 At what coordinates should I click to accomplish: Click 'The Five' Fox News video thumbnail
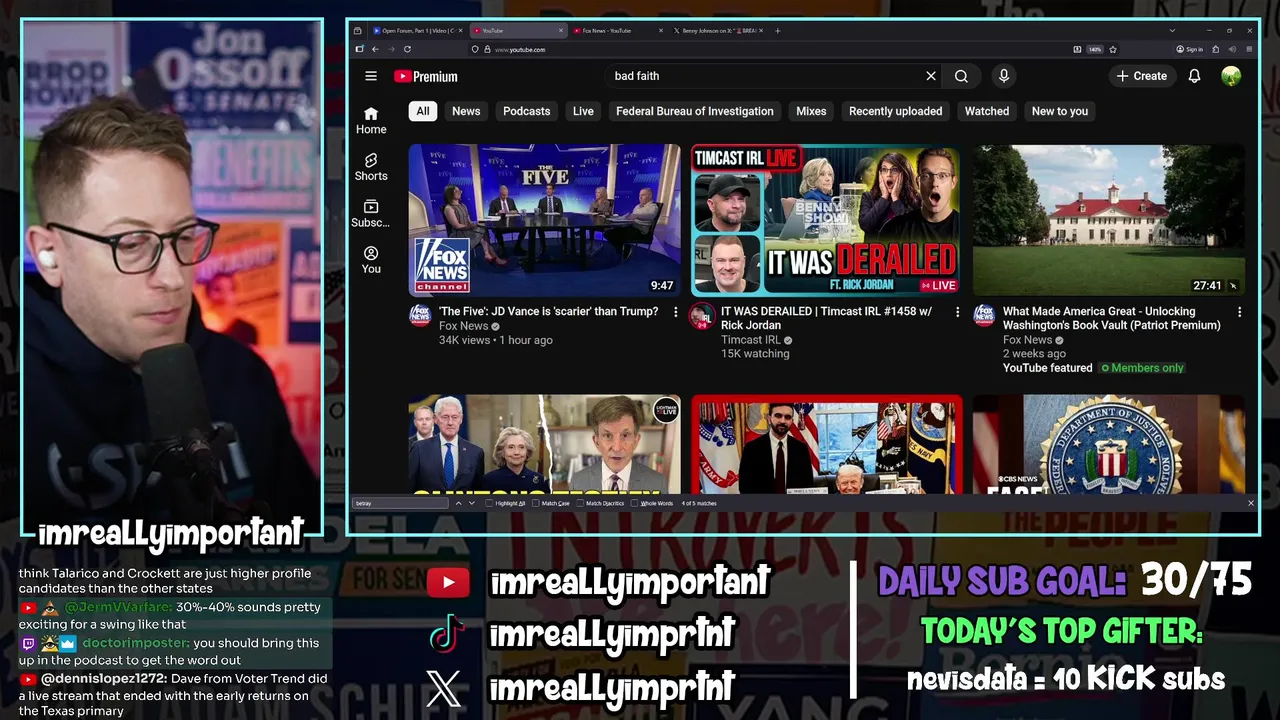click(544, 220)
